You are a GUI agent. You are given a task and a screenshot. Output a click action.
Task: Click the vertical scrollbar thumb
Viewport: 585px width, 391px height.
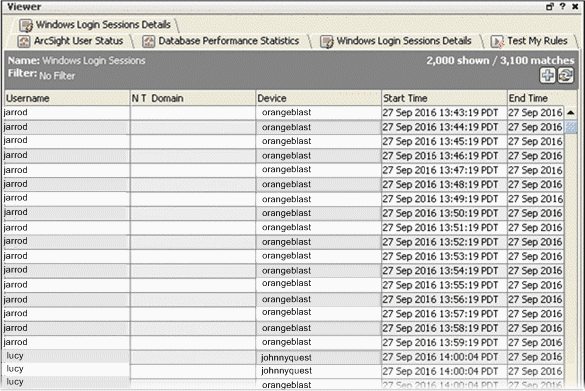(571, 127)
